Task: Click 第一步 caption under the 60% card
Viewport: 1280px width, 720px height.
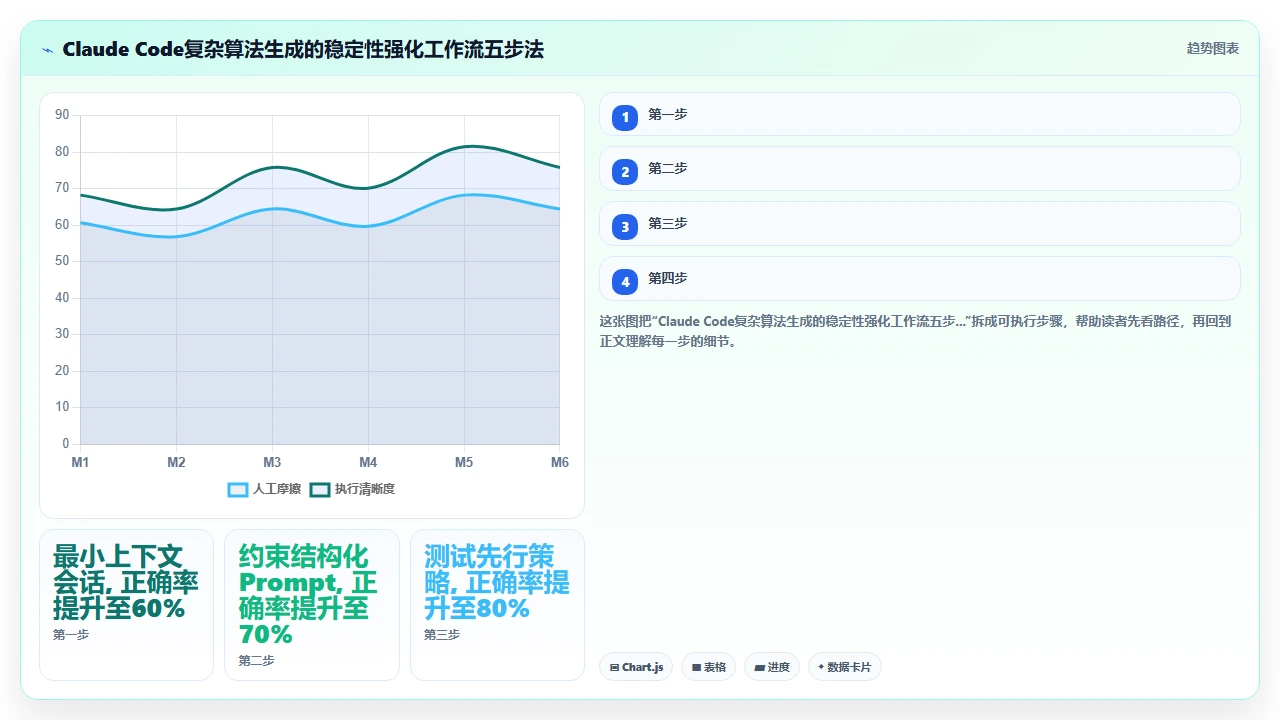Action: [71, 635]
